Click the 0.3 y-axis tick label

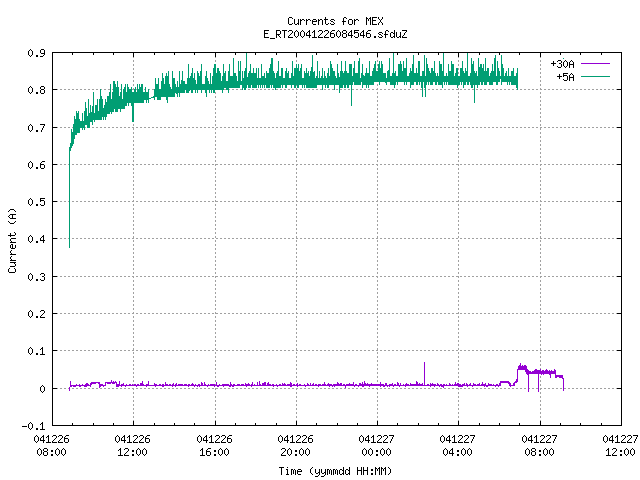click(36, 277)
